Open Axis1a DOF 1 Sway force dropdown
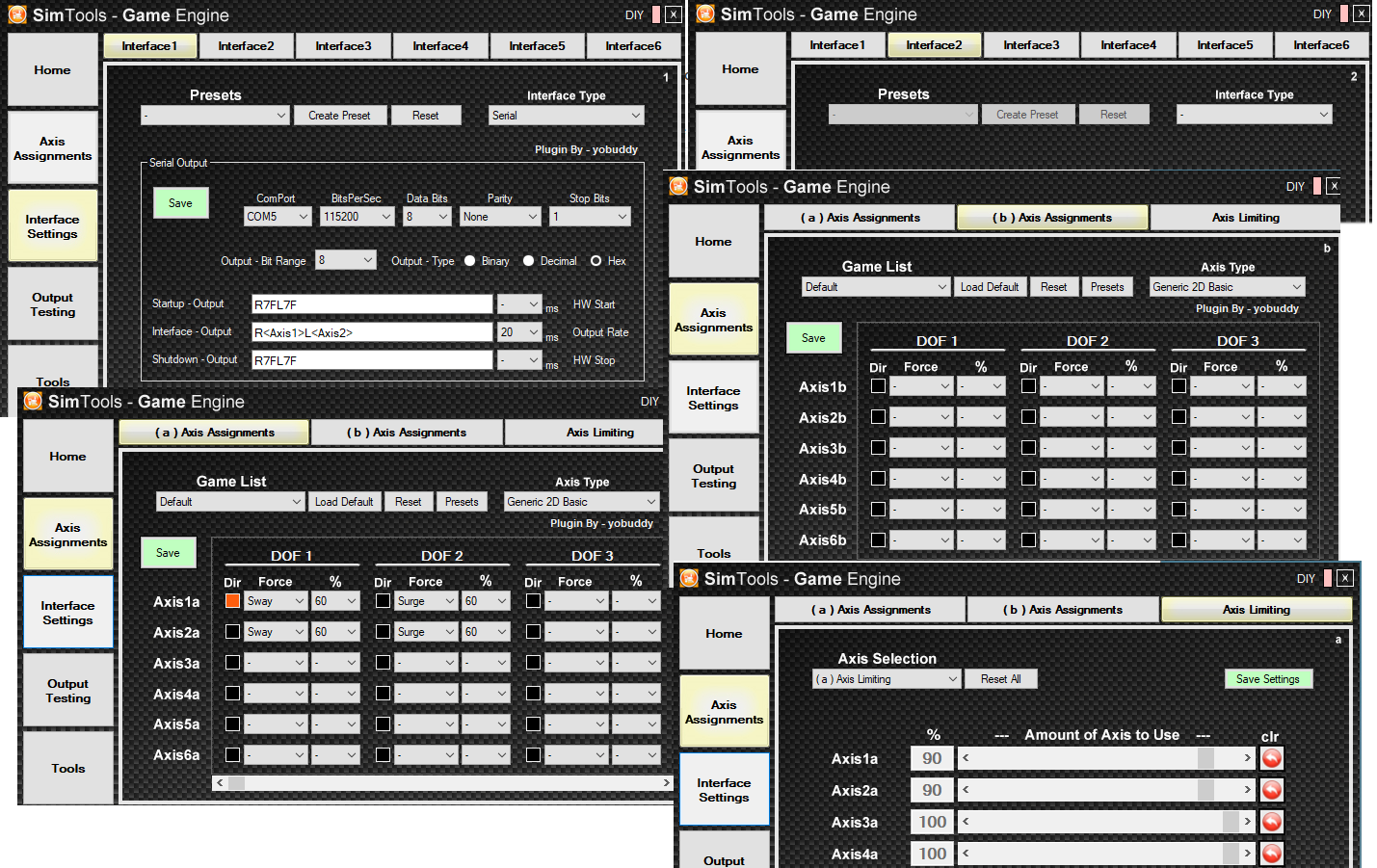 tap(276, 601)
